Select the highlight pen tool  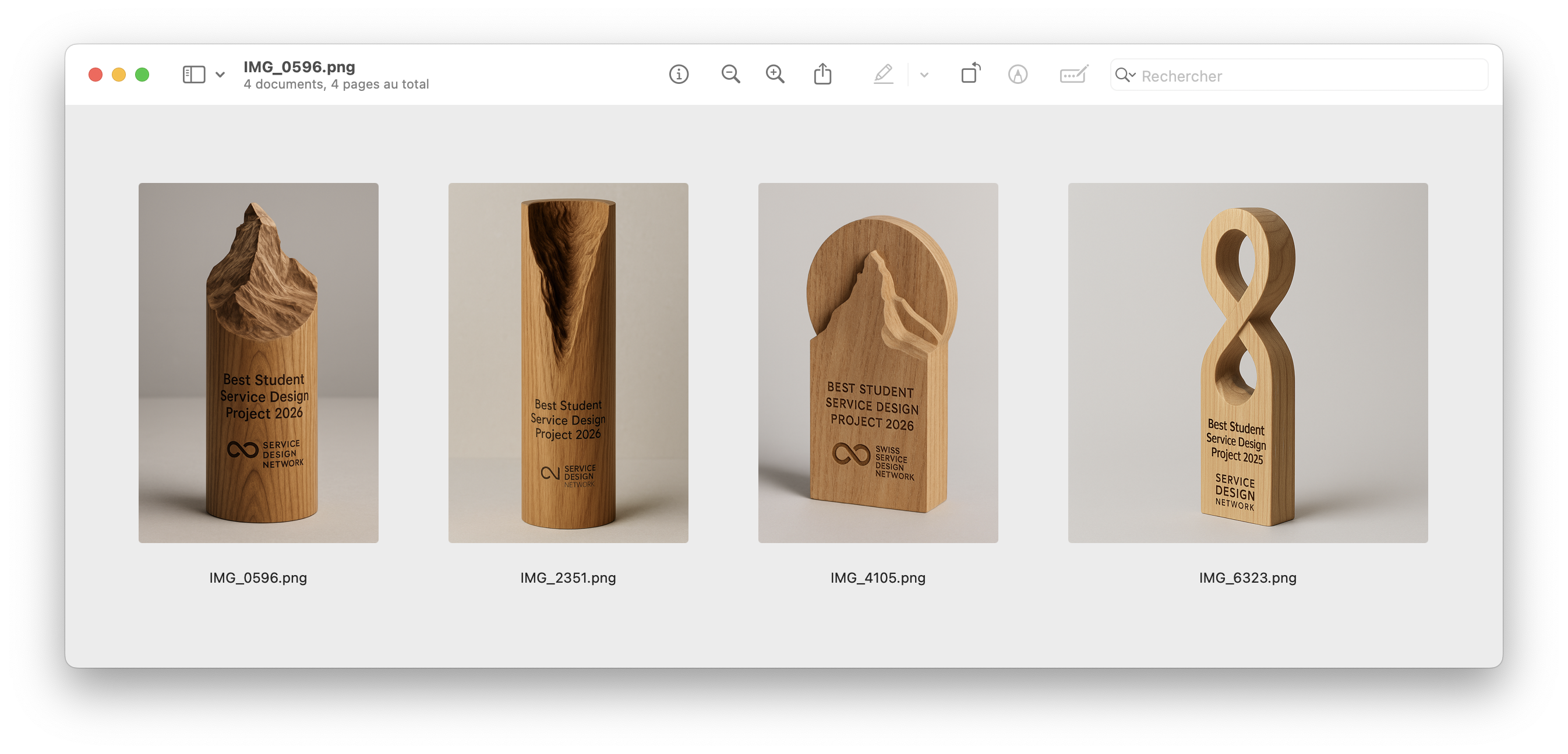pos(883,75)
